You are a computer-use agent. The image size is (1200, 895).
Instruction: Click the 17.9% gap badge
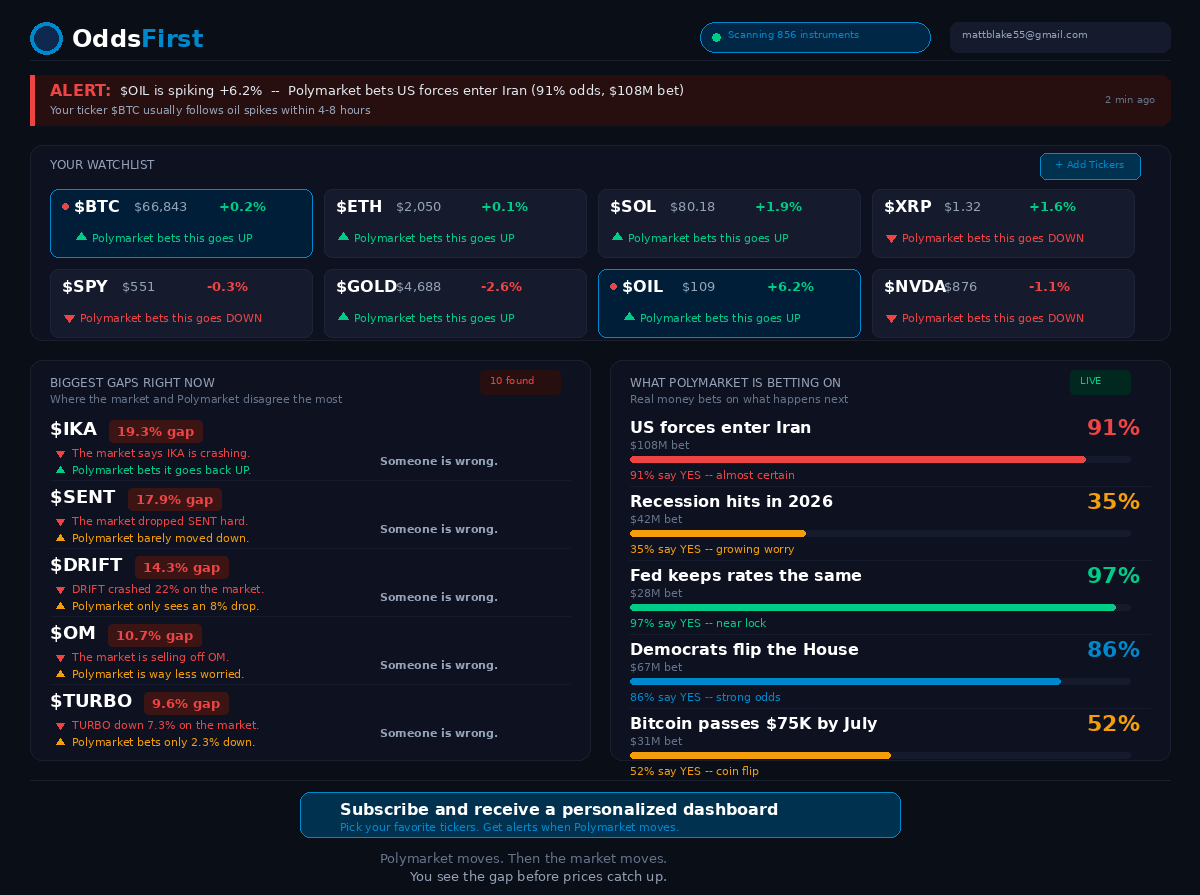pyautogui.click(x=175, y=500)
